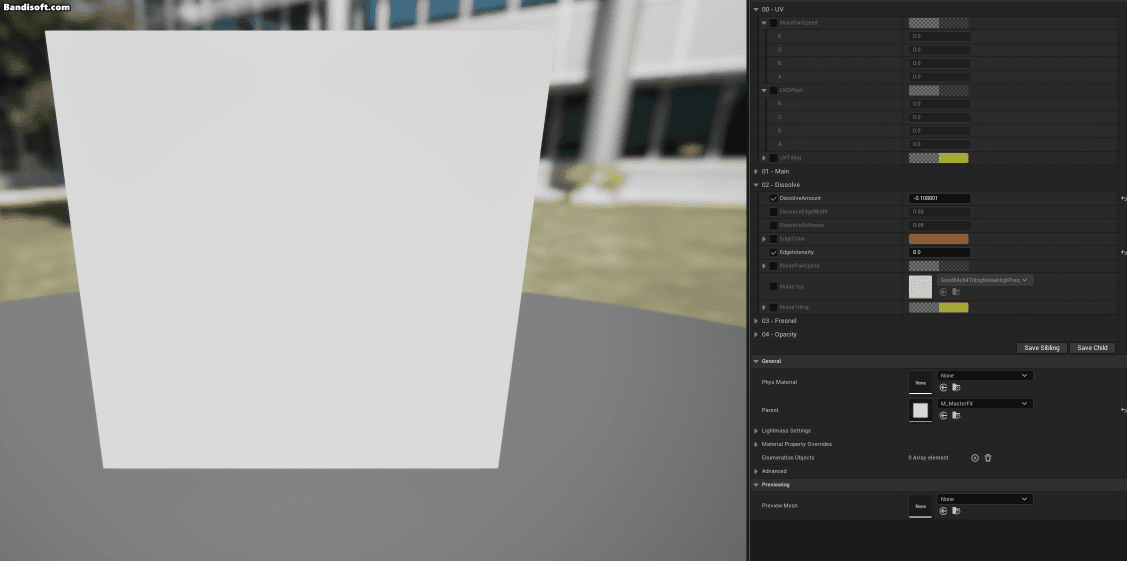Expand Lightmass Settings
Screen dimensions: 1127x561
point(755,431)
